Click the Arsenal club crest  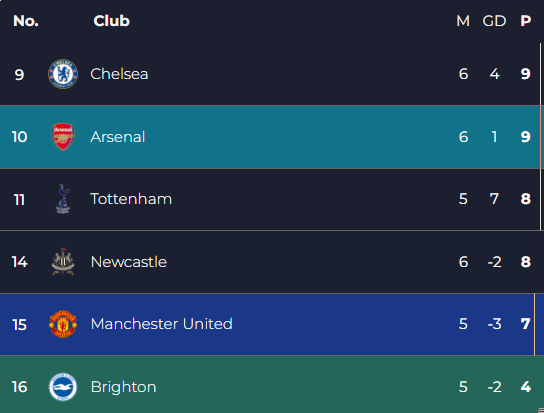coord(63,137)
